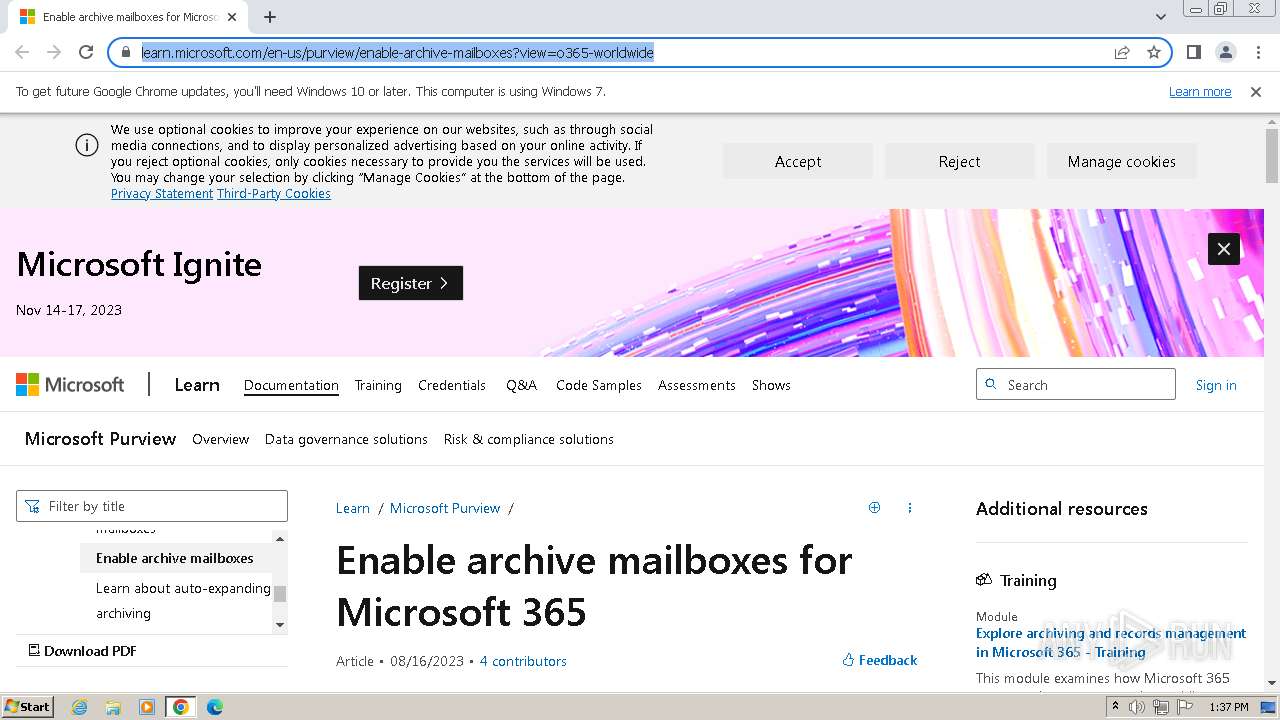
Task: Sign in to Microsoft Learn
Action: click(x=1216, y=385)
